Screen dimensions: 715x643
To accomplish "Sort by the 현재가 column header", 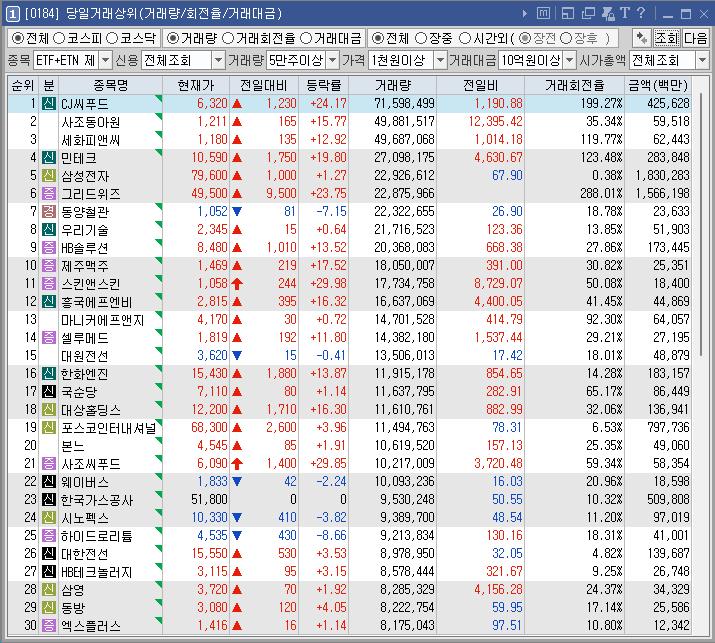I will pyautogui.click(x=196, y=85).
